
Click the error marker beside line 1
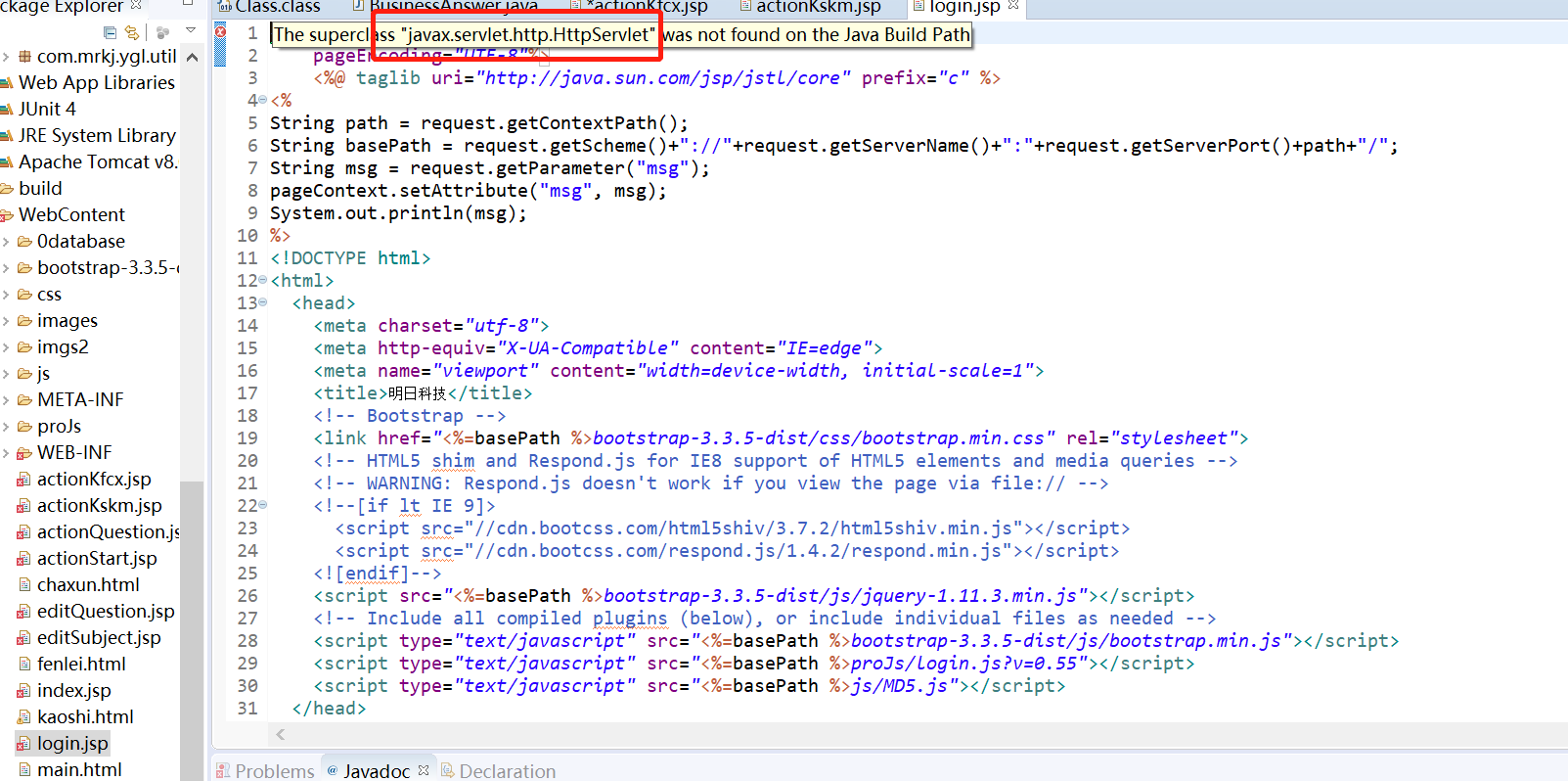pos(221,32)
